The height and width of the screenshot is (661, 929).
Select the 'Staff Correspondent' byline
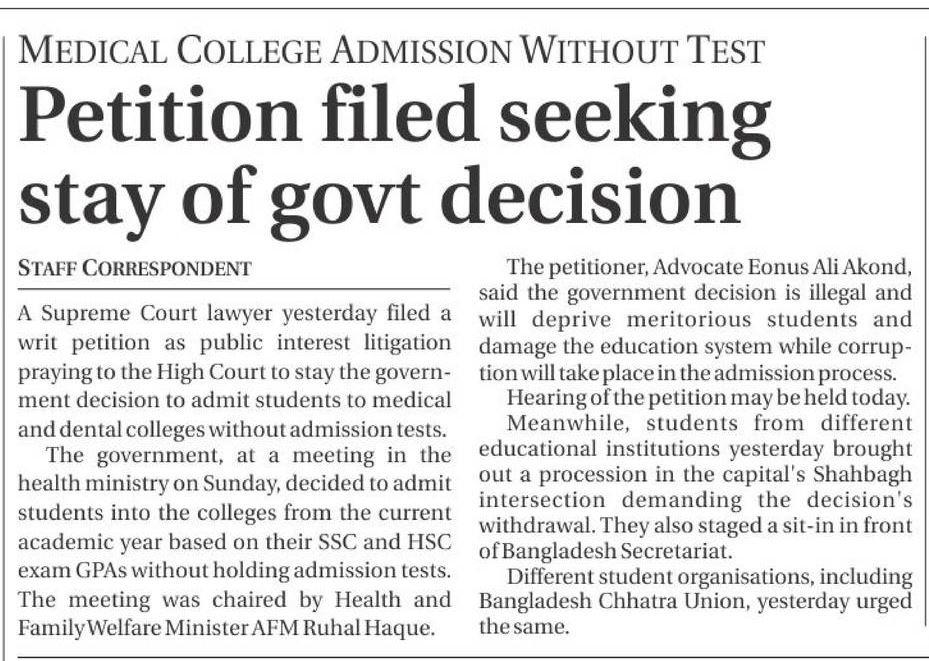click(x=134, y=268)
